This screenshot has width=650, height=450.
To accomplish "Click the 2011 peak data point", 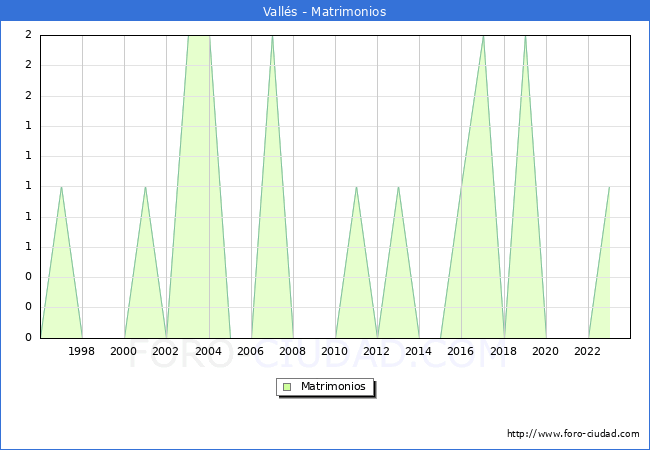I will tap(356, 187).
